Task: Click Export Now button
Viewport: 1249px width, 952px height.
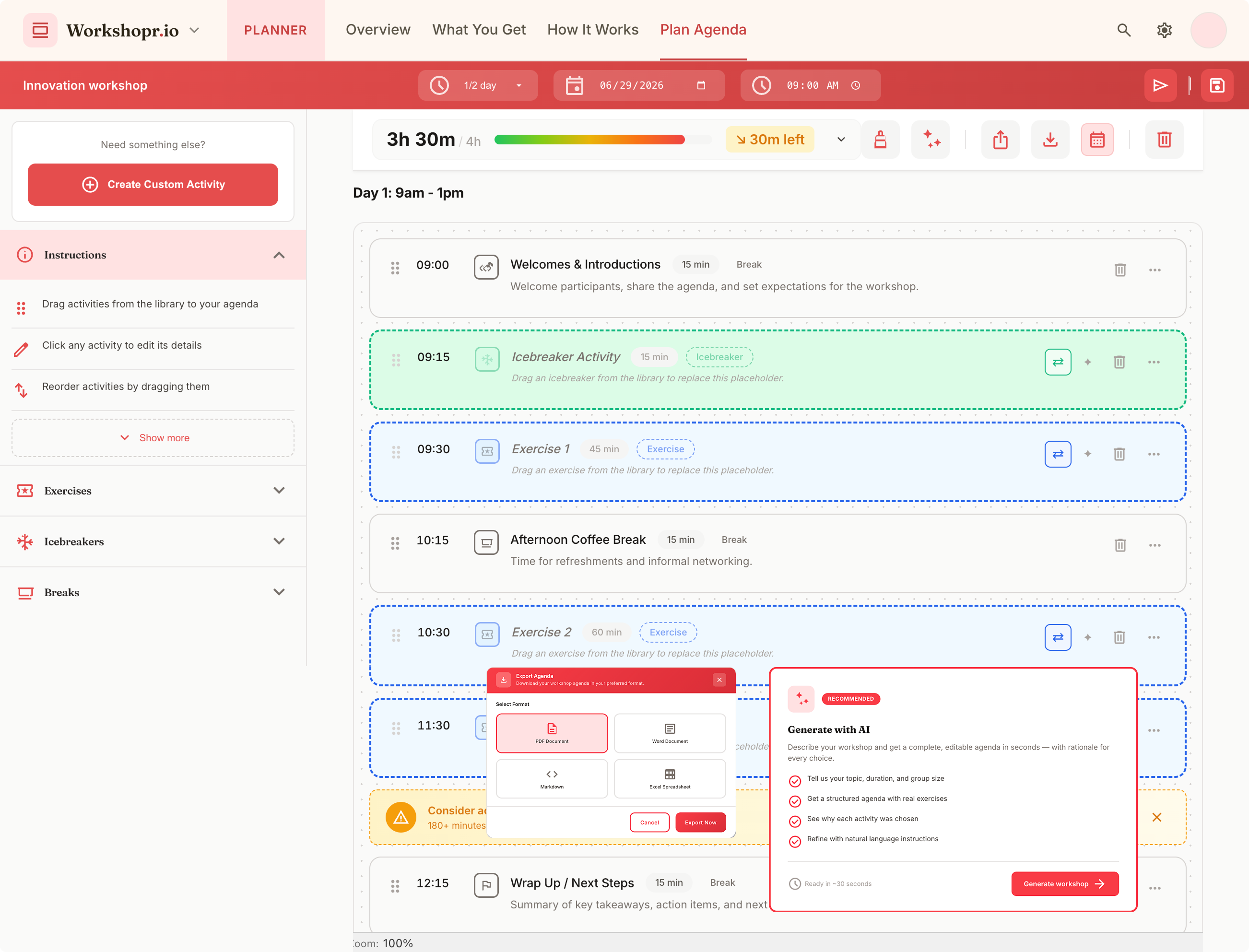Action: pos(700,822)
